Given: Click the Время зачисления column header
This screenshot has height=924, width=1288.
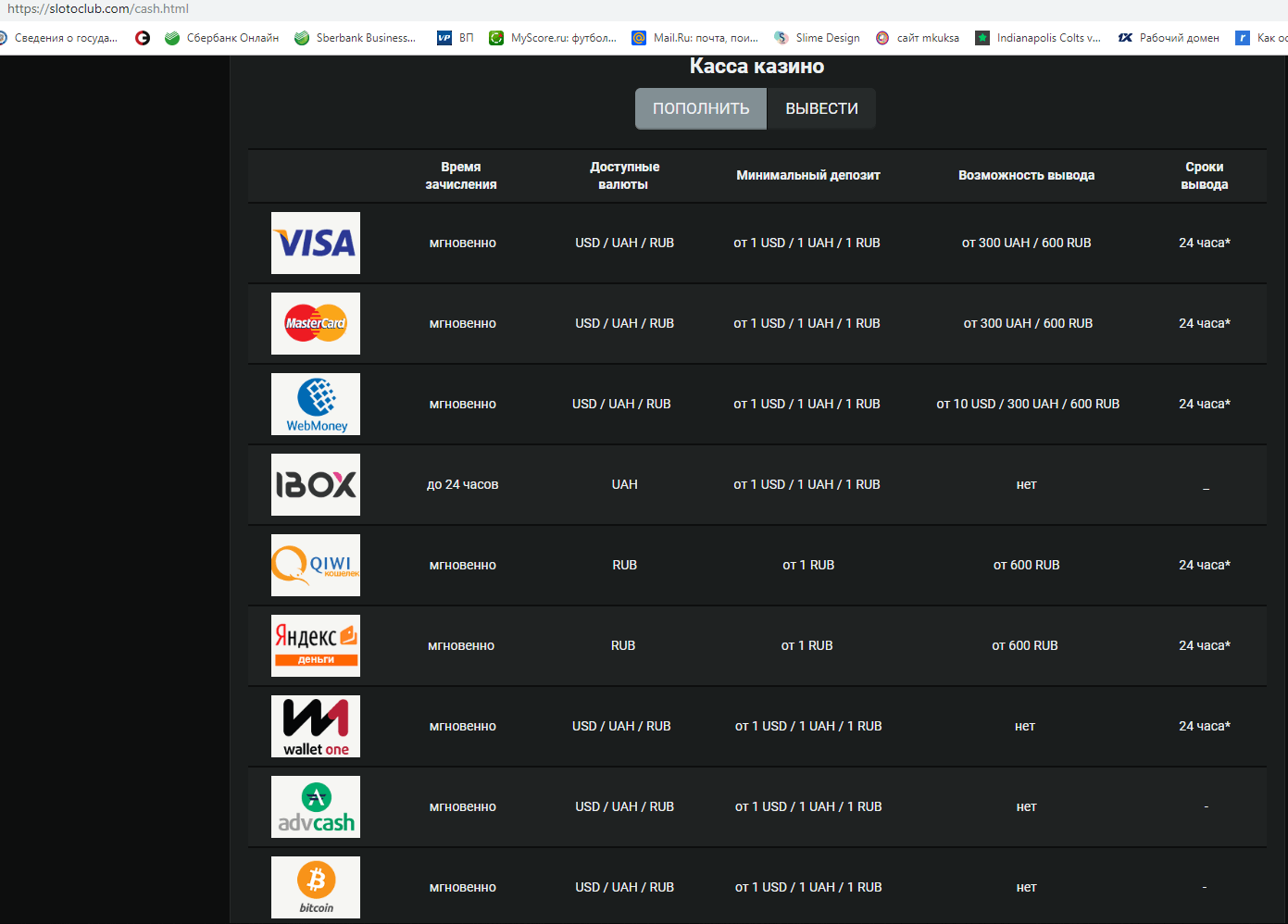Looking at the screenshot, I should click(461, 176).
